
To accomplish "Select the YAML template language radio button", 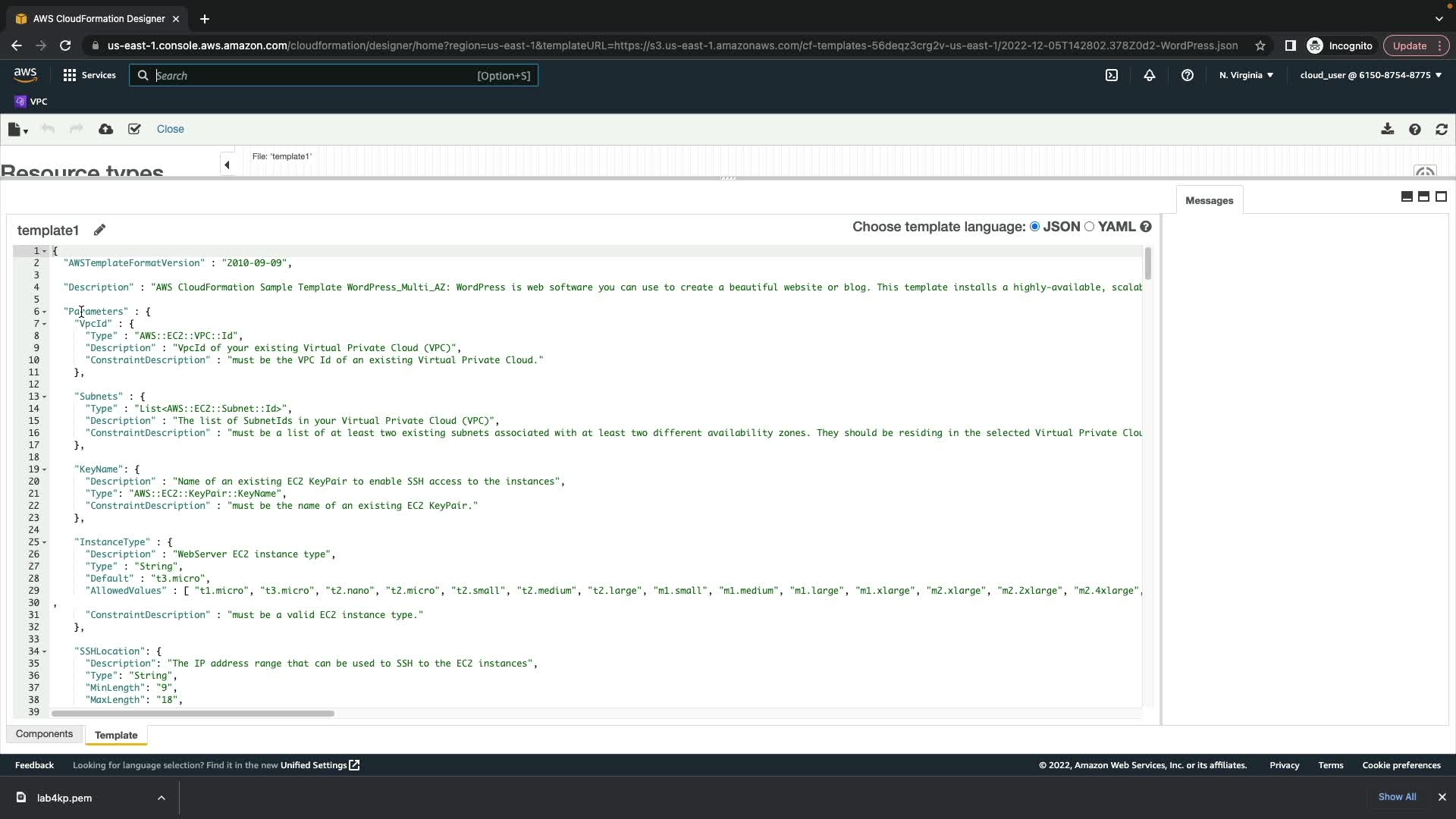I will point(1090,227).
